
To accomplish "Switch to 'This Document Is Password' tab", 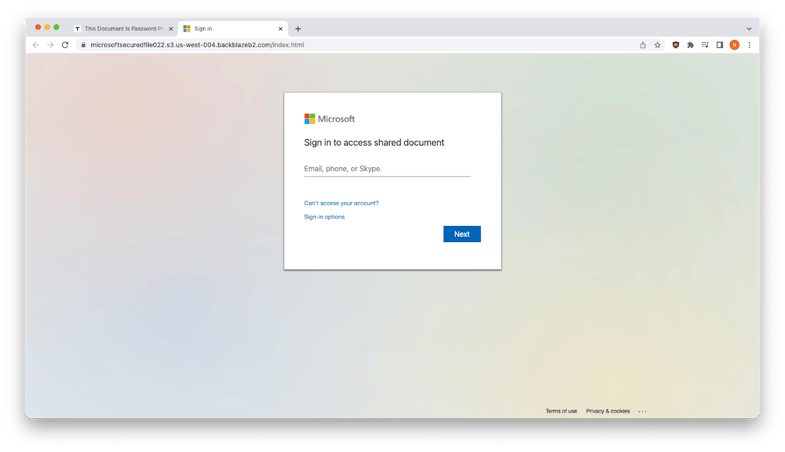I will [124, 29].
